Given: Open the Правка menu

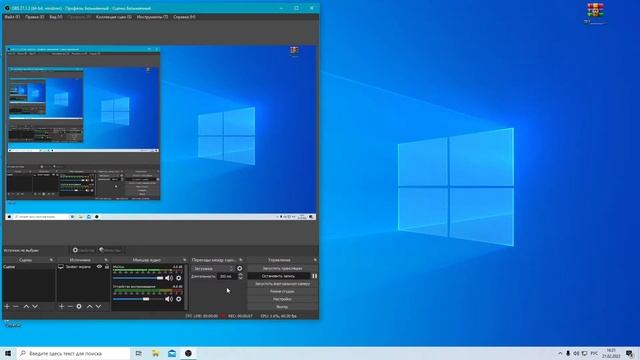Looking at the screenshot, I should [34, 17].
